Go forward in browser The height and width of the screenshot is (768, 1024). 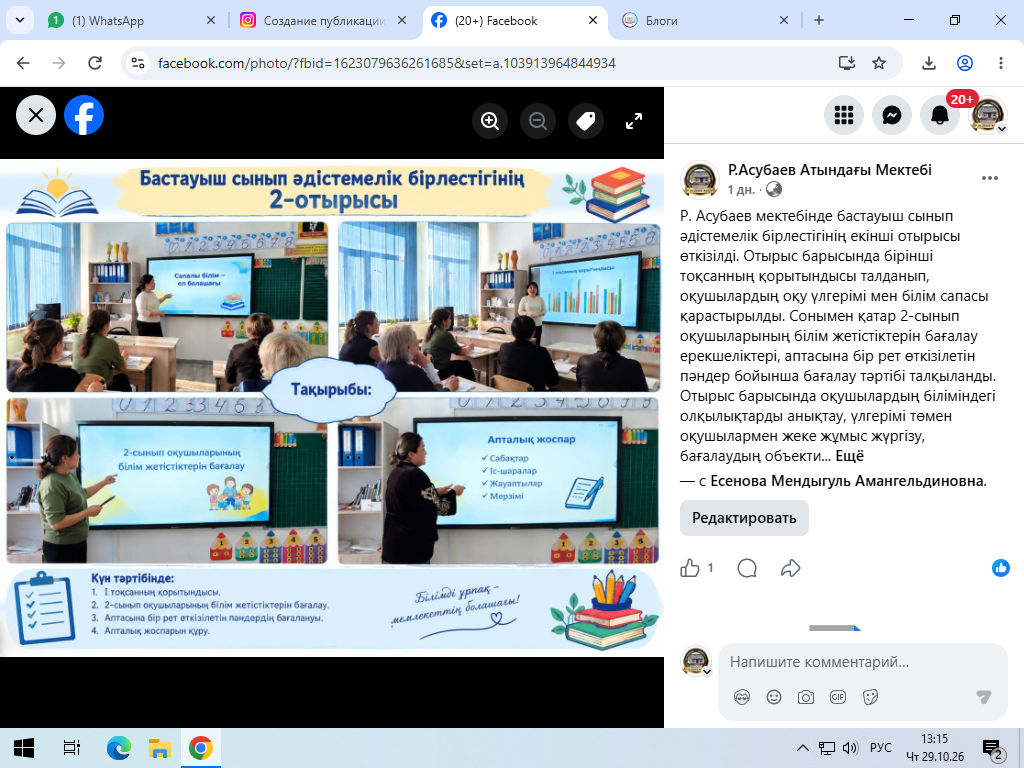pyautogui.click(x=59, y=63)
